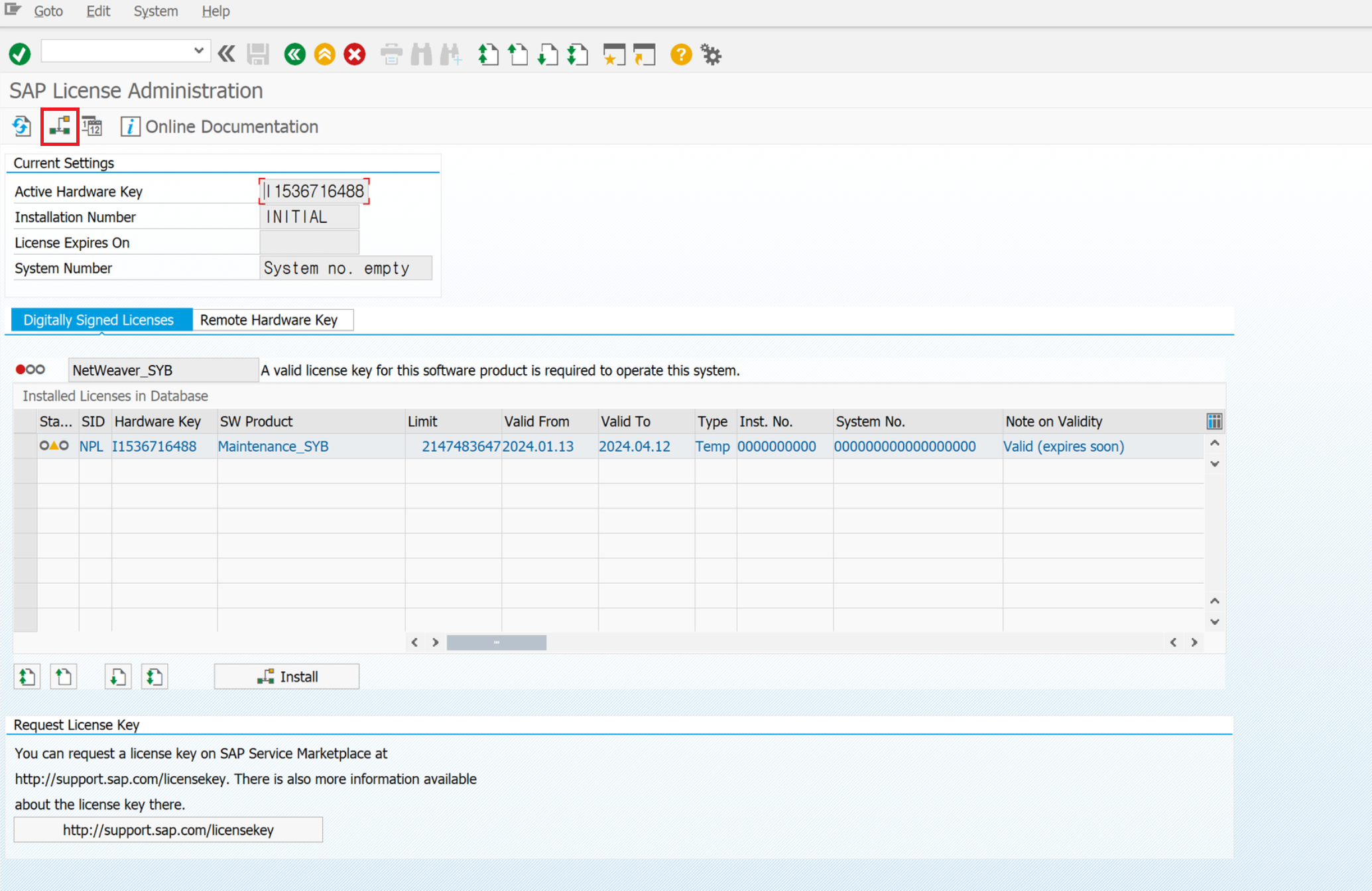Click the red Cancel X icon
The width and height of the screenshot is (1372, 891).
[x=355, y=54]
